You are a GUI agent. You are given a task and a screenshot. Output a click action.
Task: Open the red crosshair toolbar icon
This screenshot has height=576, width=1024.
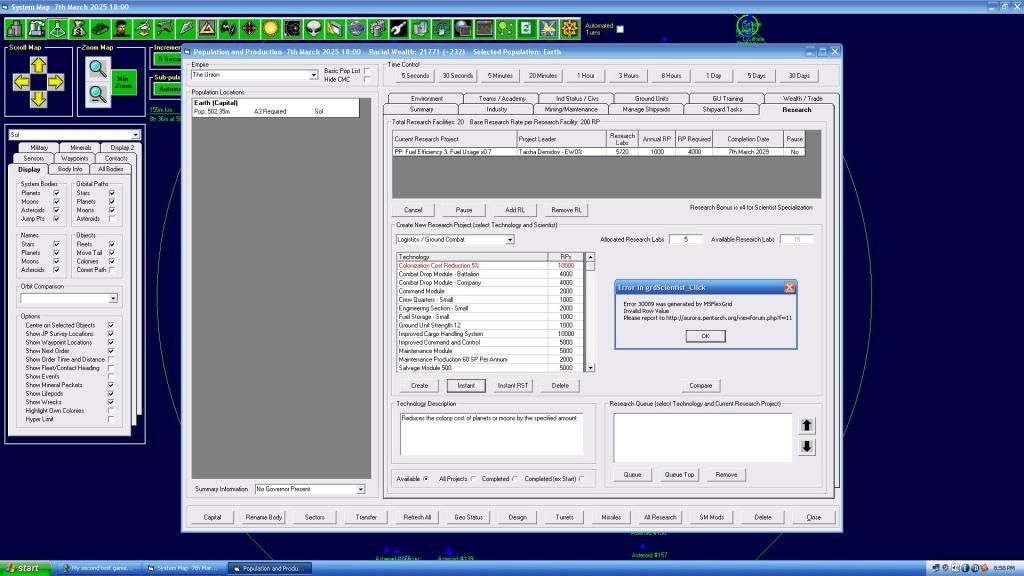pos(249,29)
